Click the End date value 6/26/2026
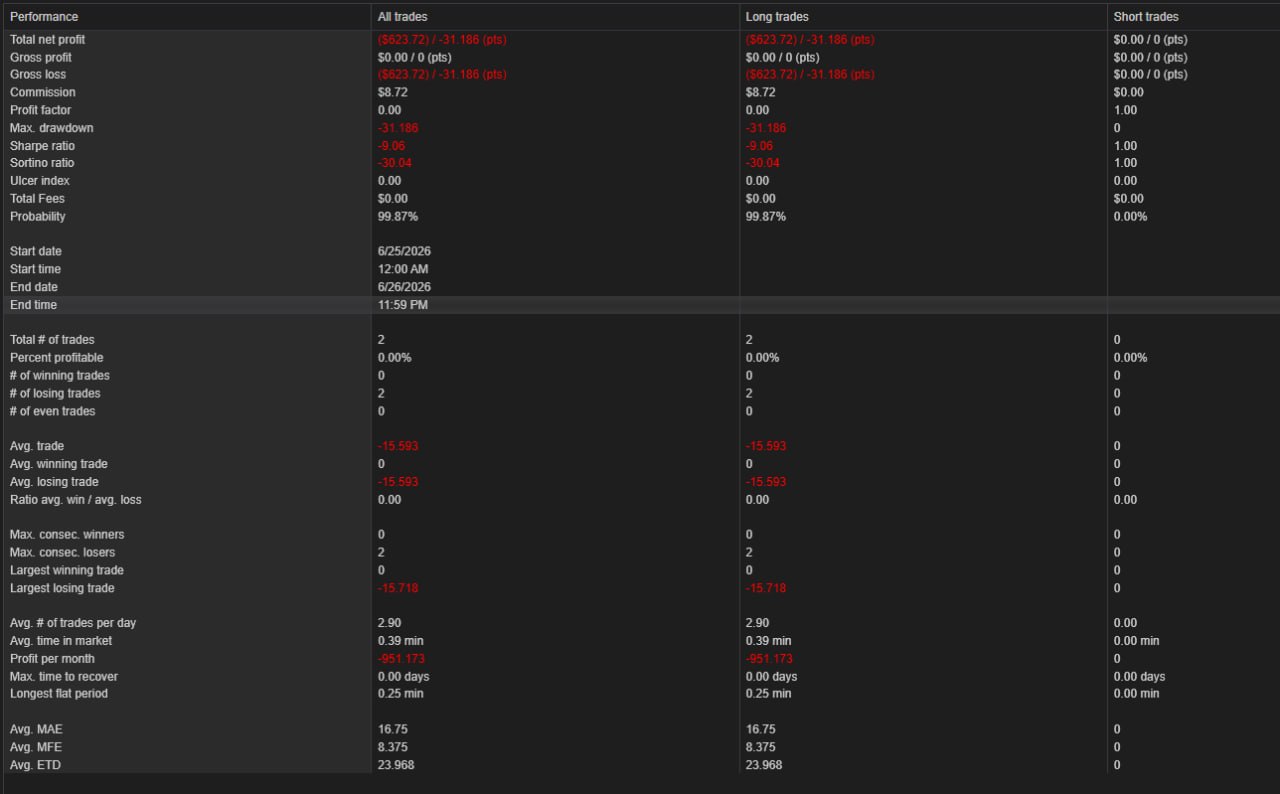 [x=404, y=288]
